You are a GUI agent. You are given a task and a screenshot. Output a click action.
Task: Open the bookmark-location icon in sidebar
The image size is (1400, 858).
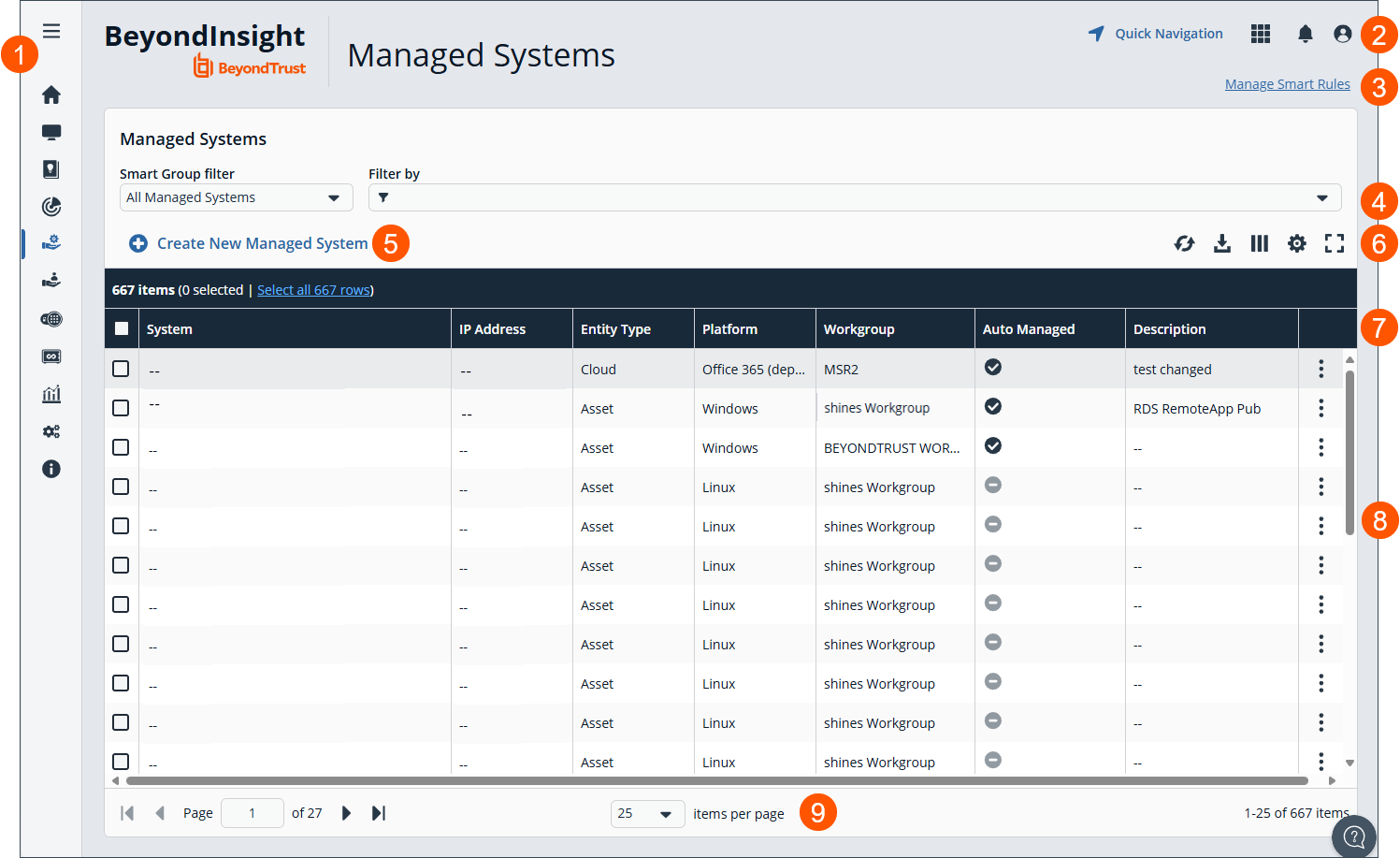[51, 169]
